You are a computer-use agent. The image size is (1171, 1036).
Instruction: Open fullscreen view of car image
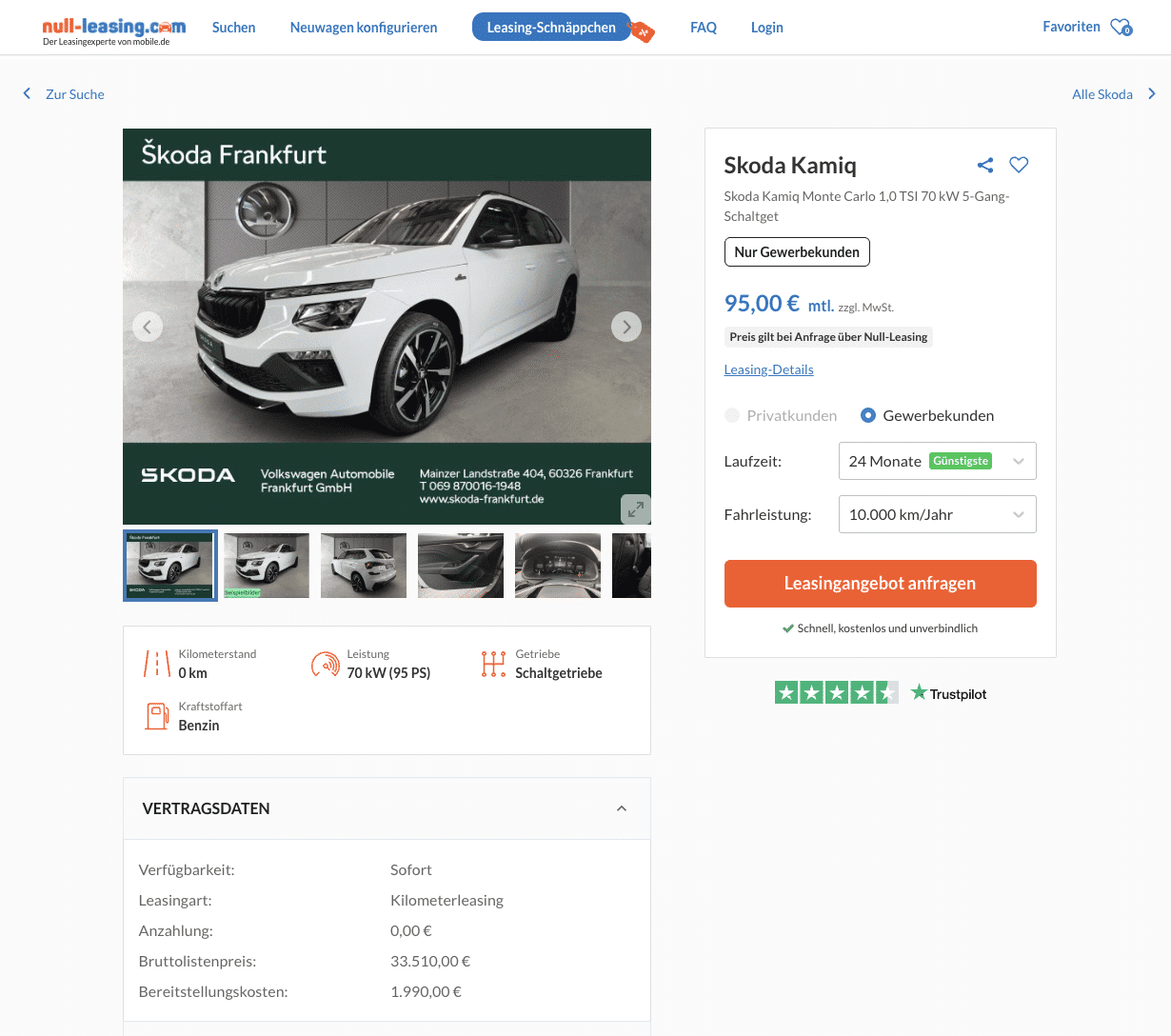(635, 508)
